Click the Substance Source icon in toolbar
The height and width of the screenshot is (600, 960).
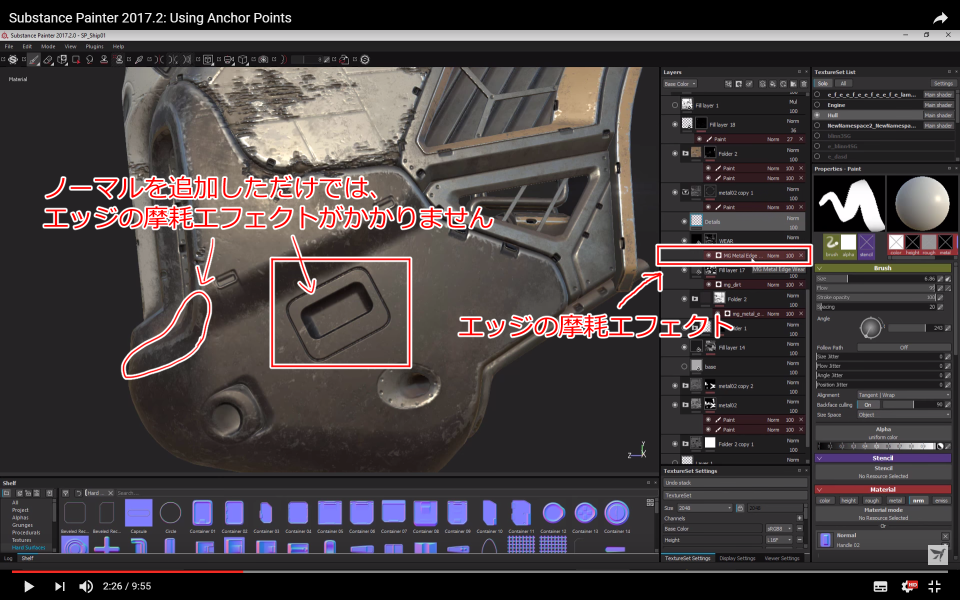click(364, 59)
